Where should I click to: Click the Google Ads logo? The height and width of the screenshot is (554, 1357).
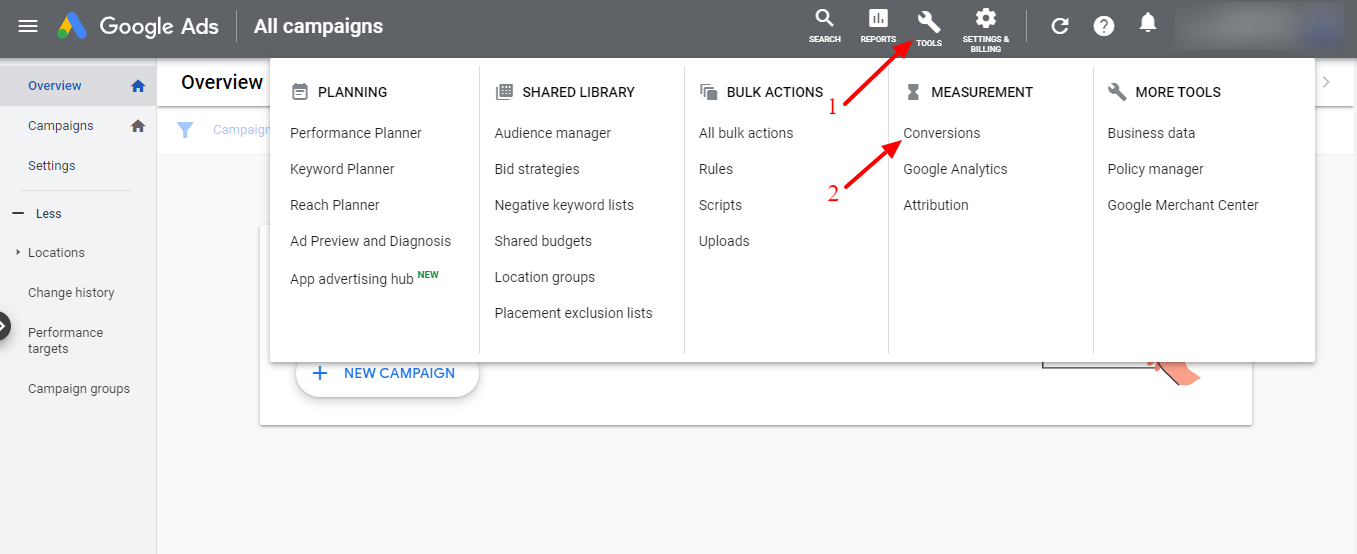pos(138,26)
